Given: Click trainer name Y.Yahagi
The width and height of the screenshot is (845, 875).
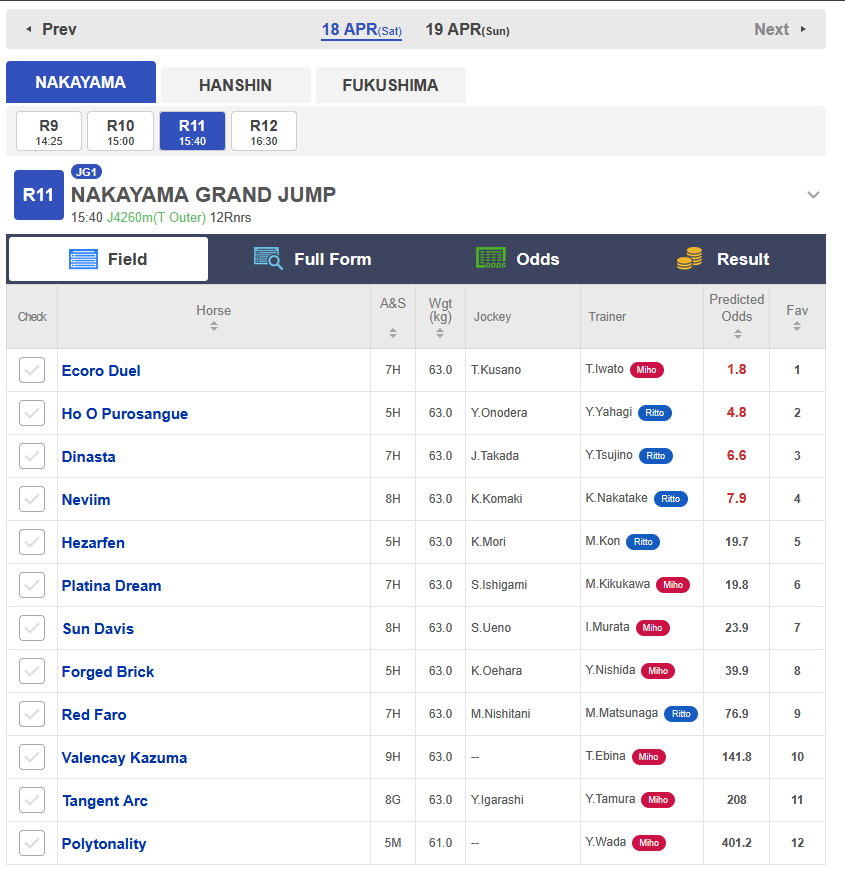Looking at the screenshot, I should coord(609,412).
